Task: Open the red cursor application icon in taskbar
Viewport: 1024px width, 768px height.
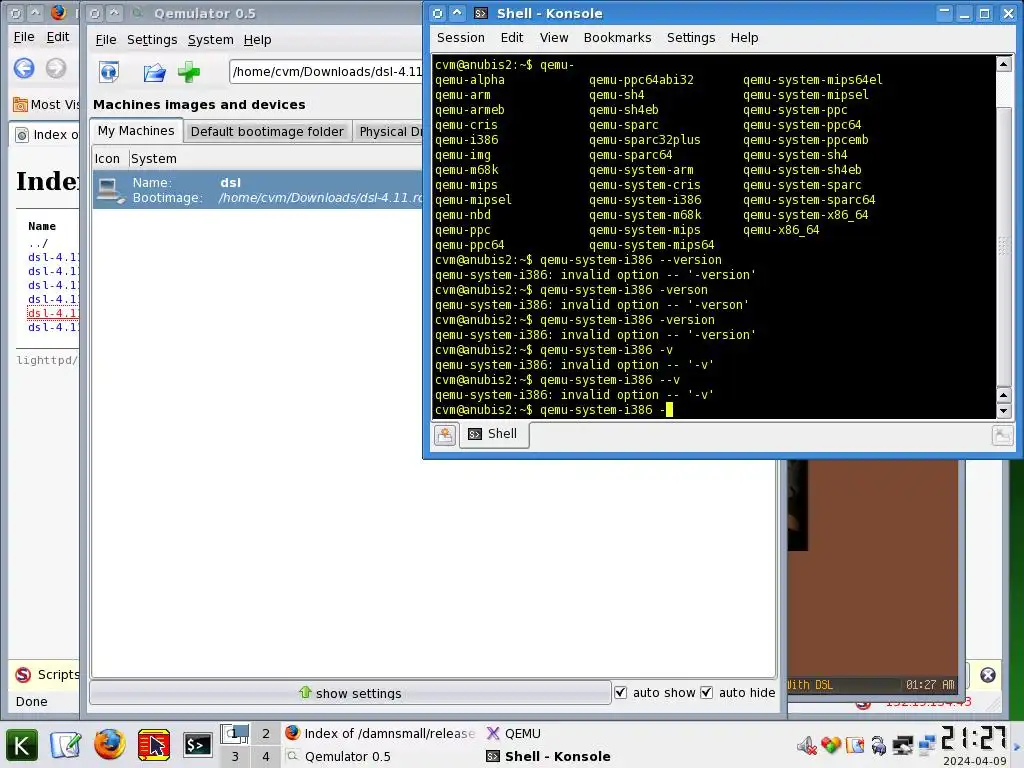Action: pyautogui.click(x=153, y=745)
